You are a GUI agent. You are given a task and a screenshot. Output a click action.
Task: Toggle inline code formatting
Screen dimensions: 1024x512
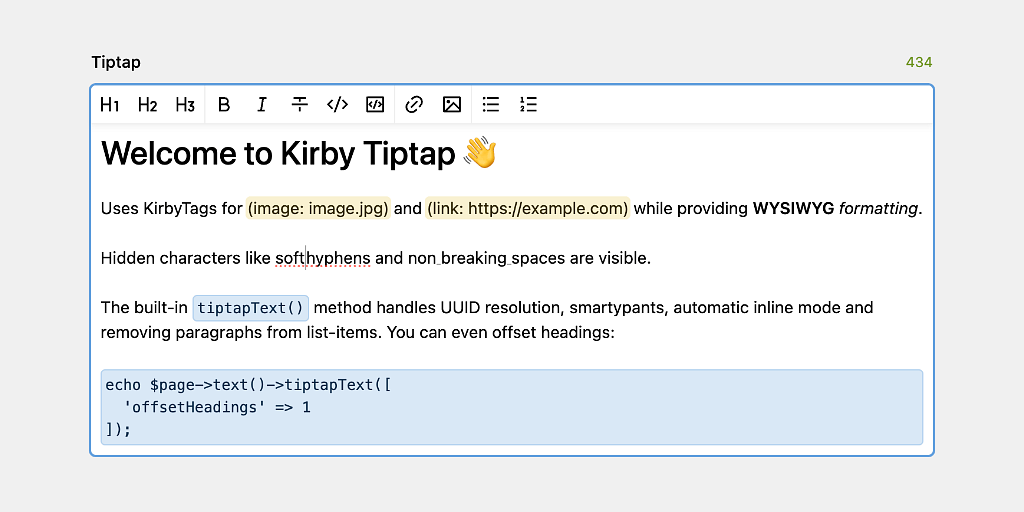click(337, 104)
